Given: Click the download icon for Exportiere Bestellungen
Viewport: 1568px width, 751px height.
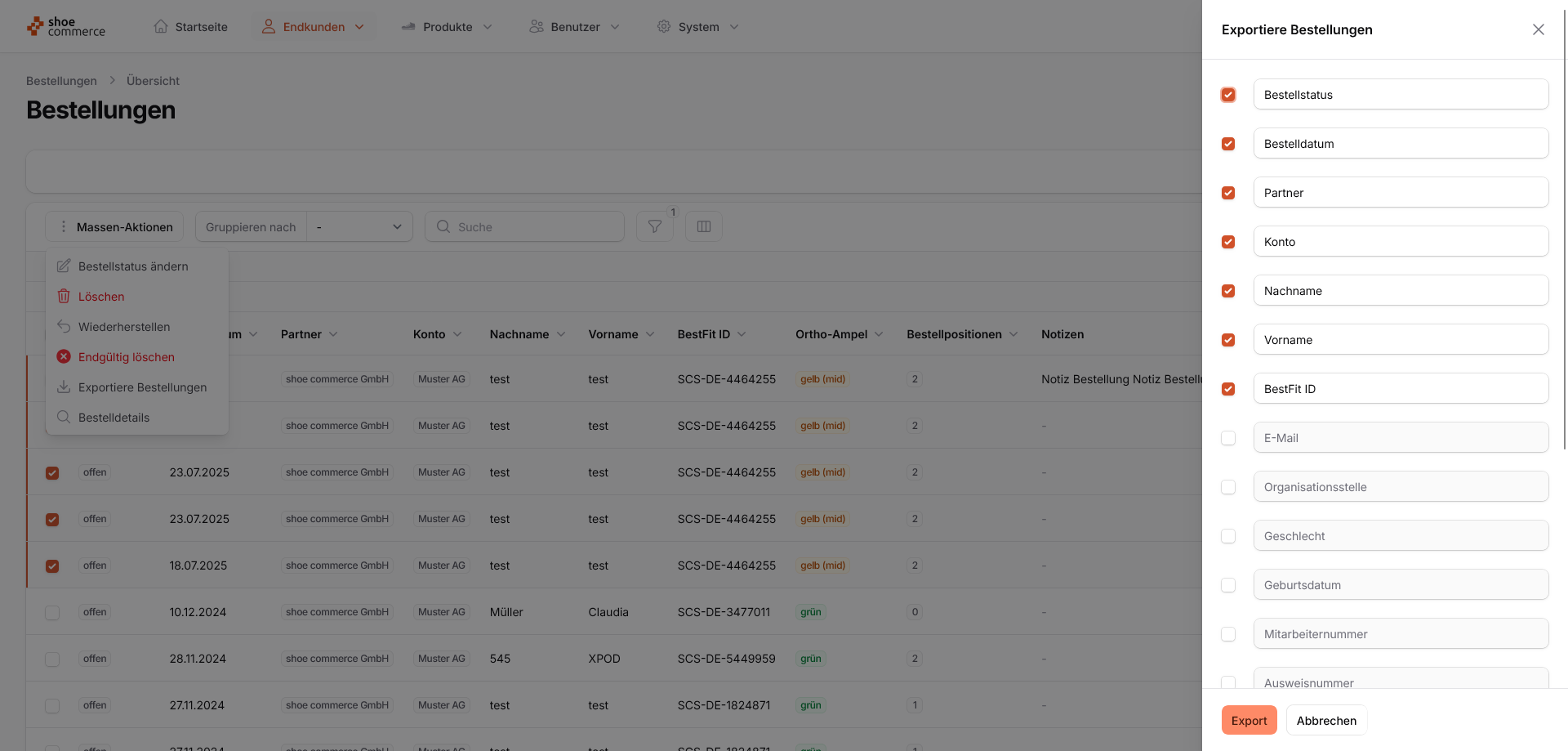Looking at the screenshot, I should coord(64,387).
